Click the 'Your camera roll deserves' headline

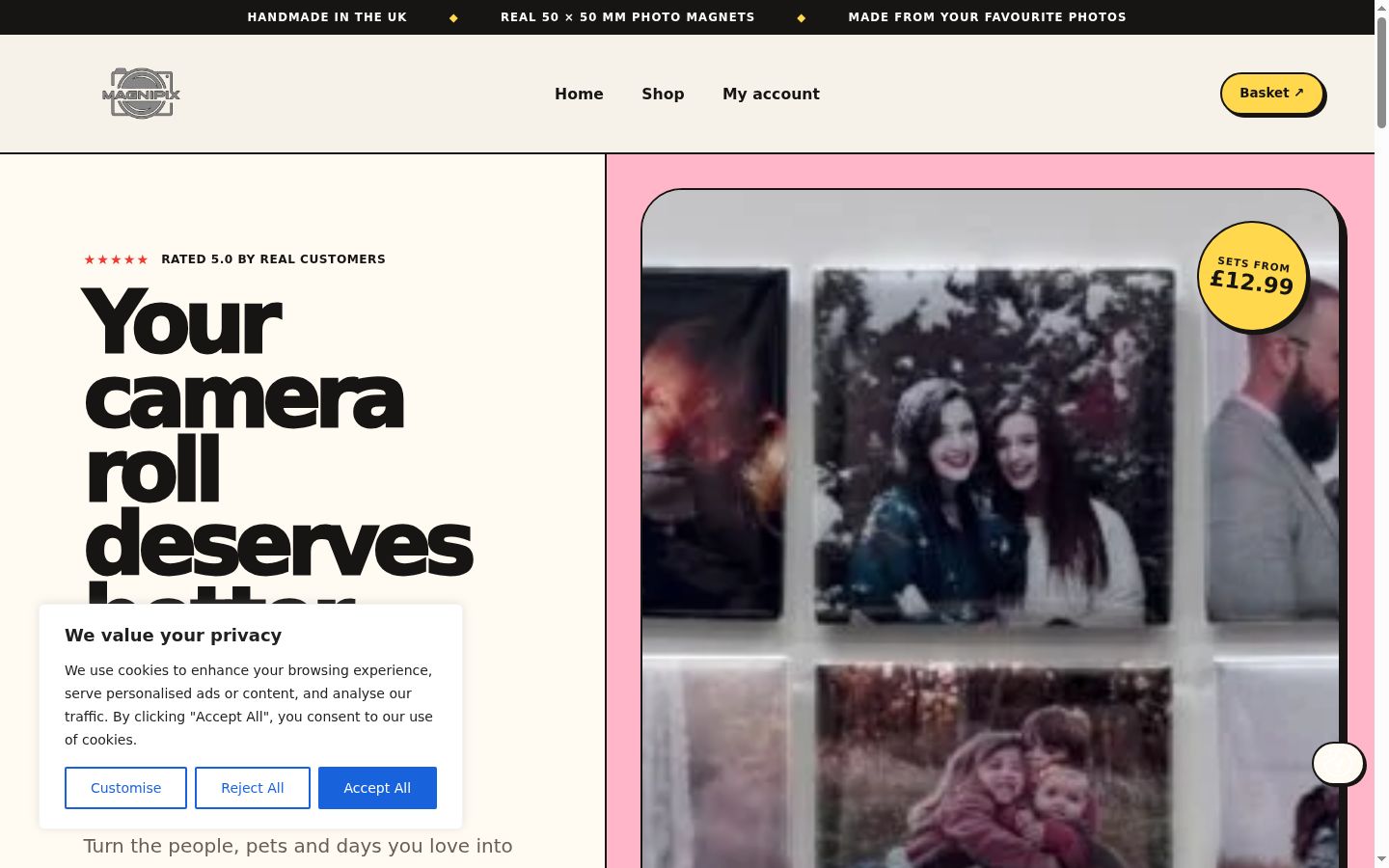pyautogui.click(x=278, y=434)
